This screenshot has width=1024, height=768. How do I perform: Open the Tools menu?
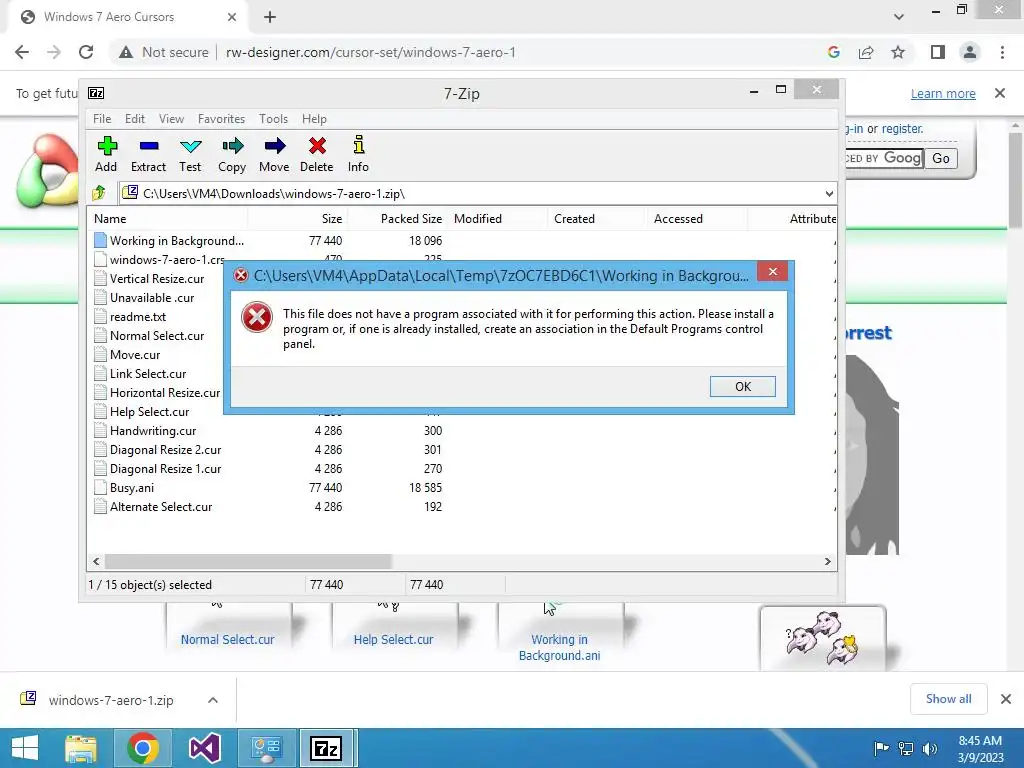[x=273, y=119]
